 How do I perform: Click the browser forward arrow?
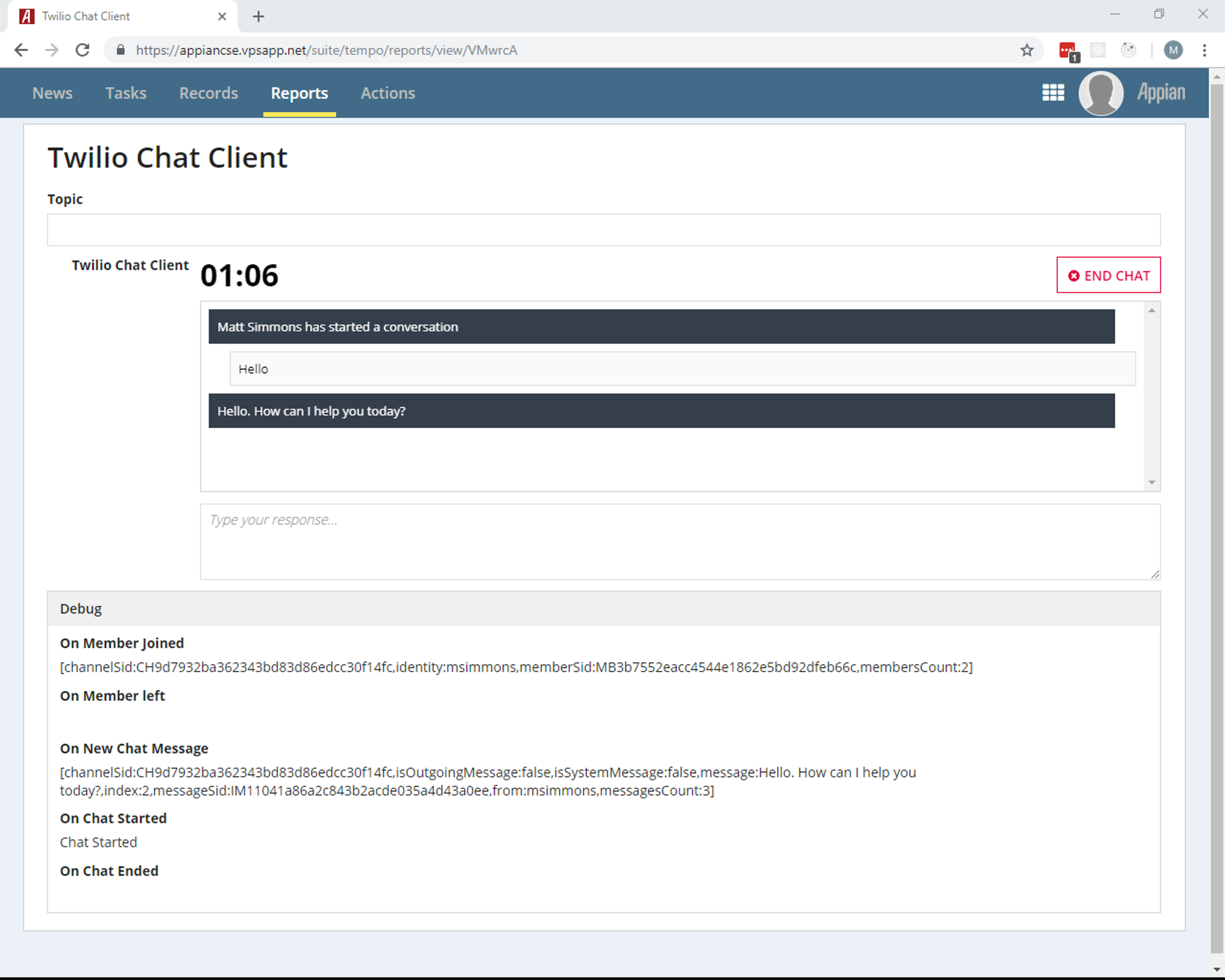tap(52, 50)
